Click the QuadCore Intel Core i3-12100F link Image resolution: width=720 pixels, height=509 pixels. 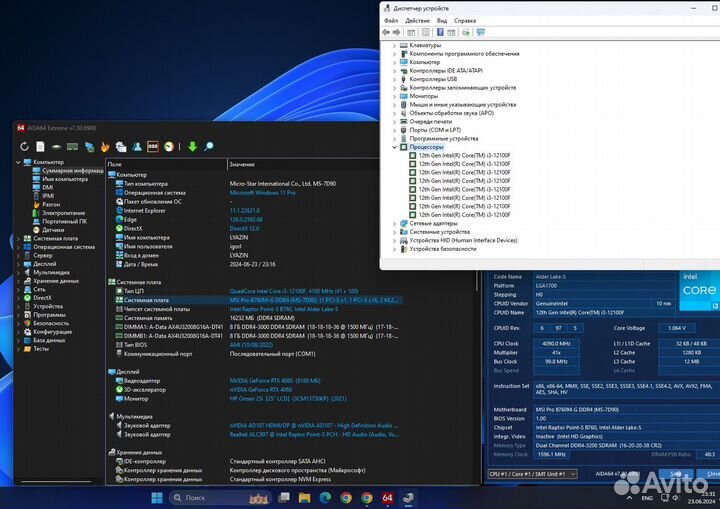click(294, 291)
